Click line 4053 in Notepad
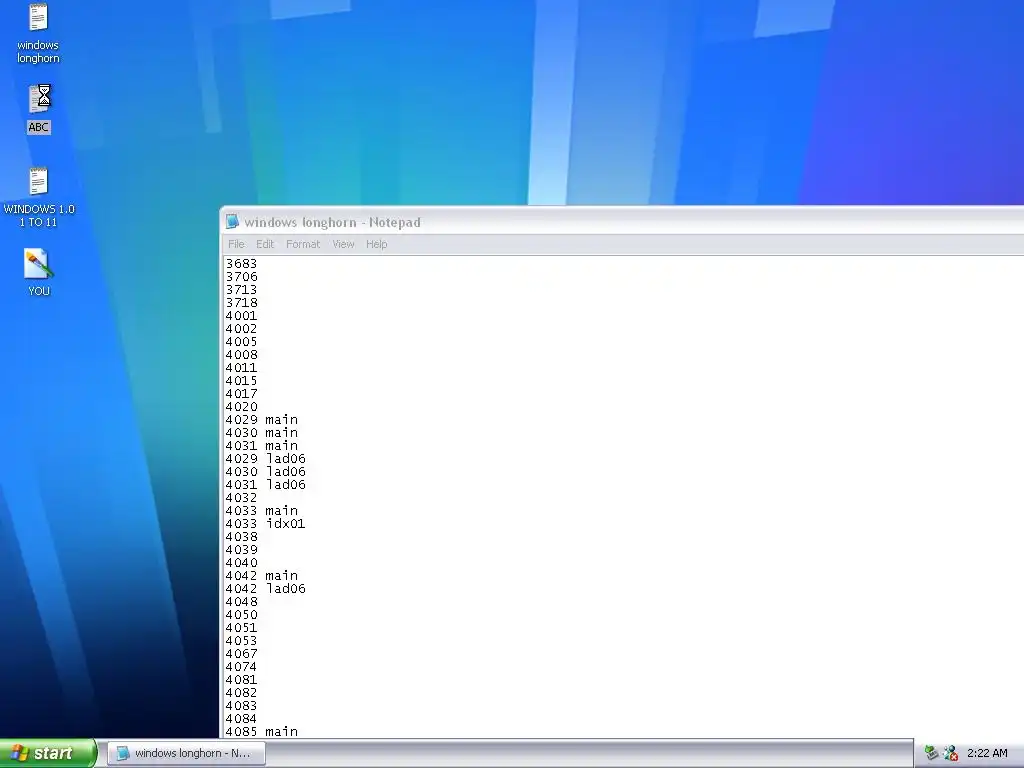 241,641
